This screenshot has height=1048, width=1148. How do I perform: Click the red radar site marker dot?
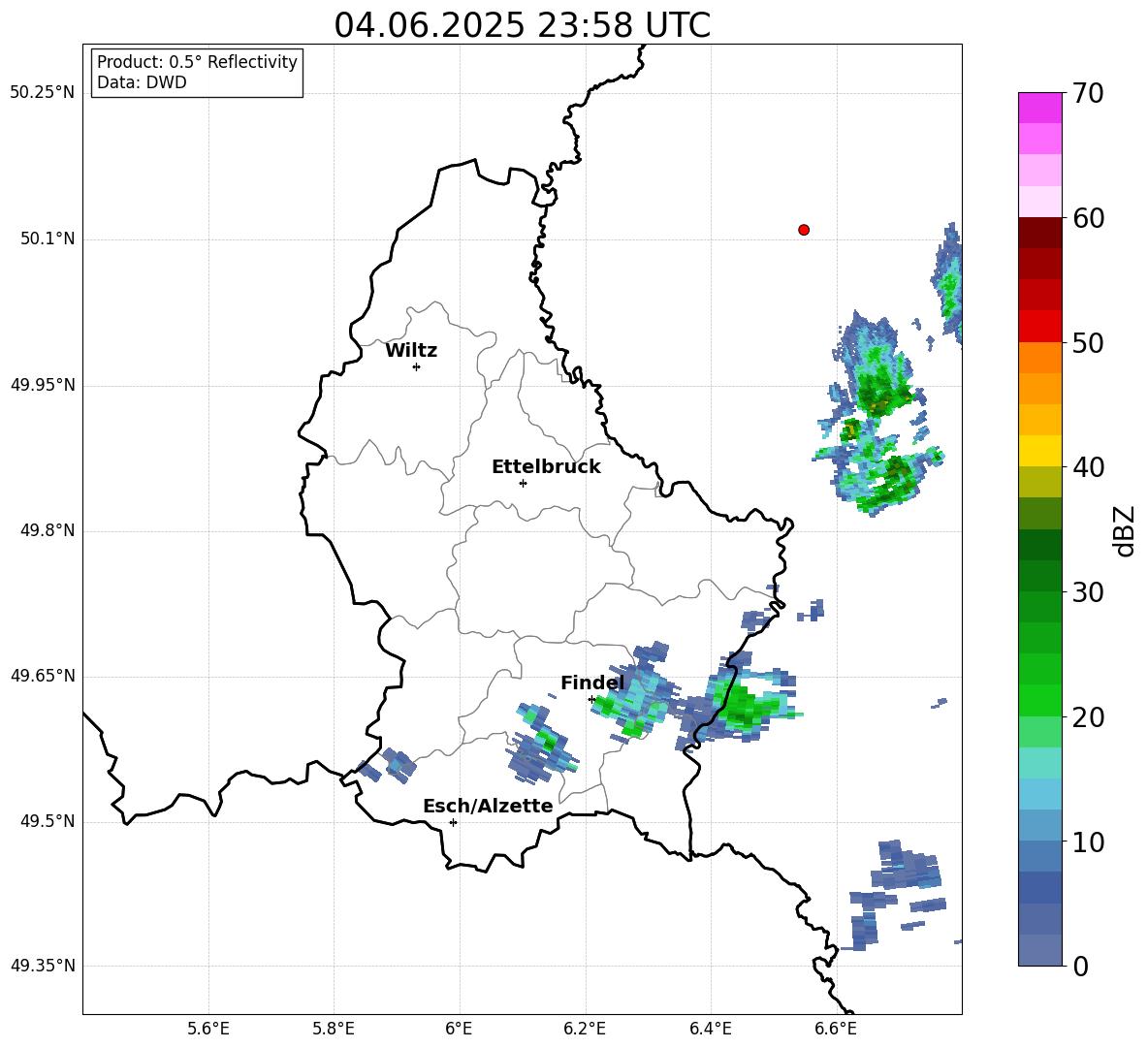804,230
